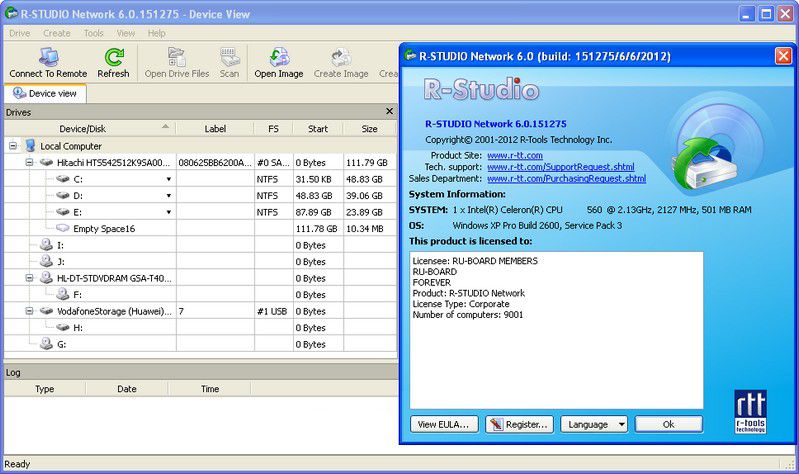This screenshot has height=474, width=799.
Task: Collapse the VodafoneStorage node
Action: point(29,311)
